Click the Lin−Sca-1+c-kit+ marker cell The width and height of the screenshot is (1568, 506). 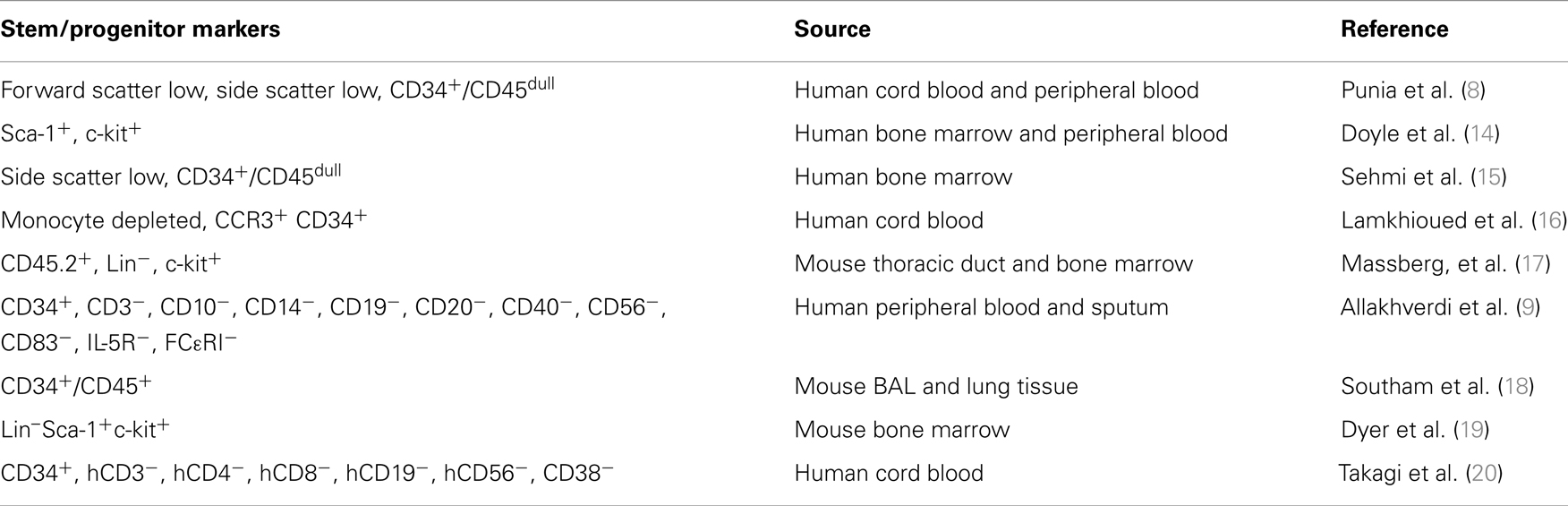pos(85,430)
